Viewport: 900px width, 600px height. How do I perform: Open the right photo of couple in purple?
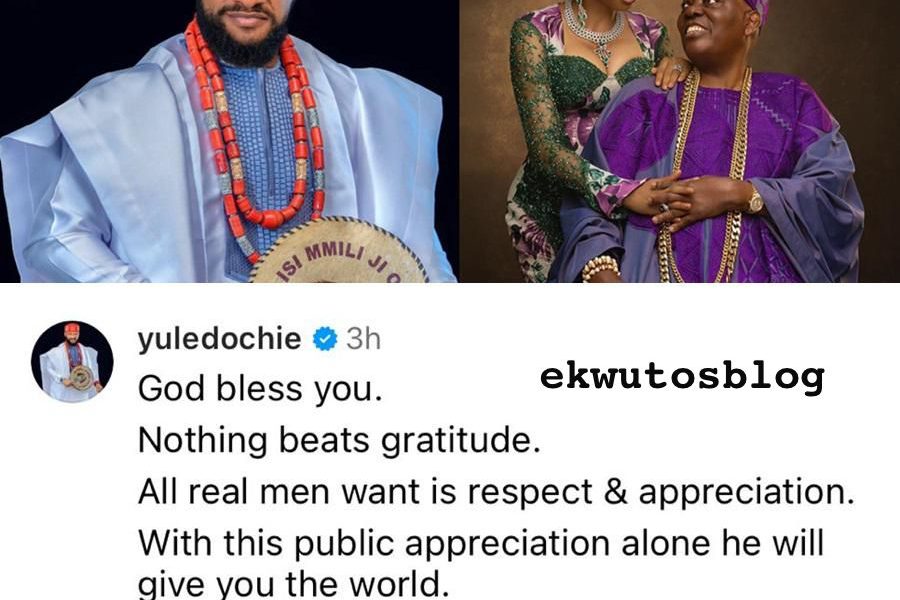(x=680, y=141)
